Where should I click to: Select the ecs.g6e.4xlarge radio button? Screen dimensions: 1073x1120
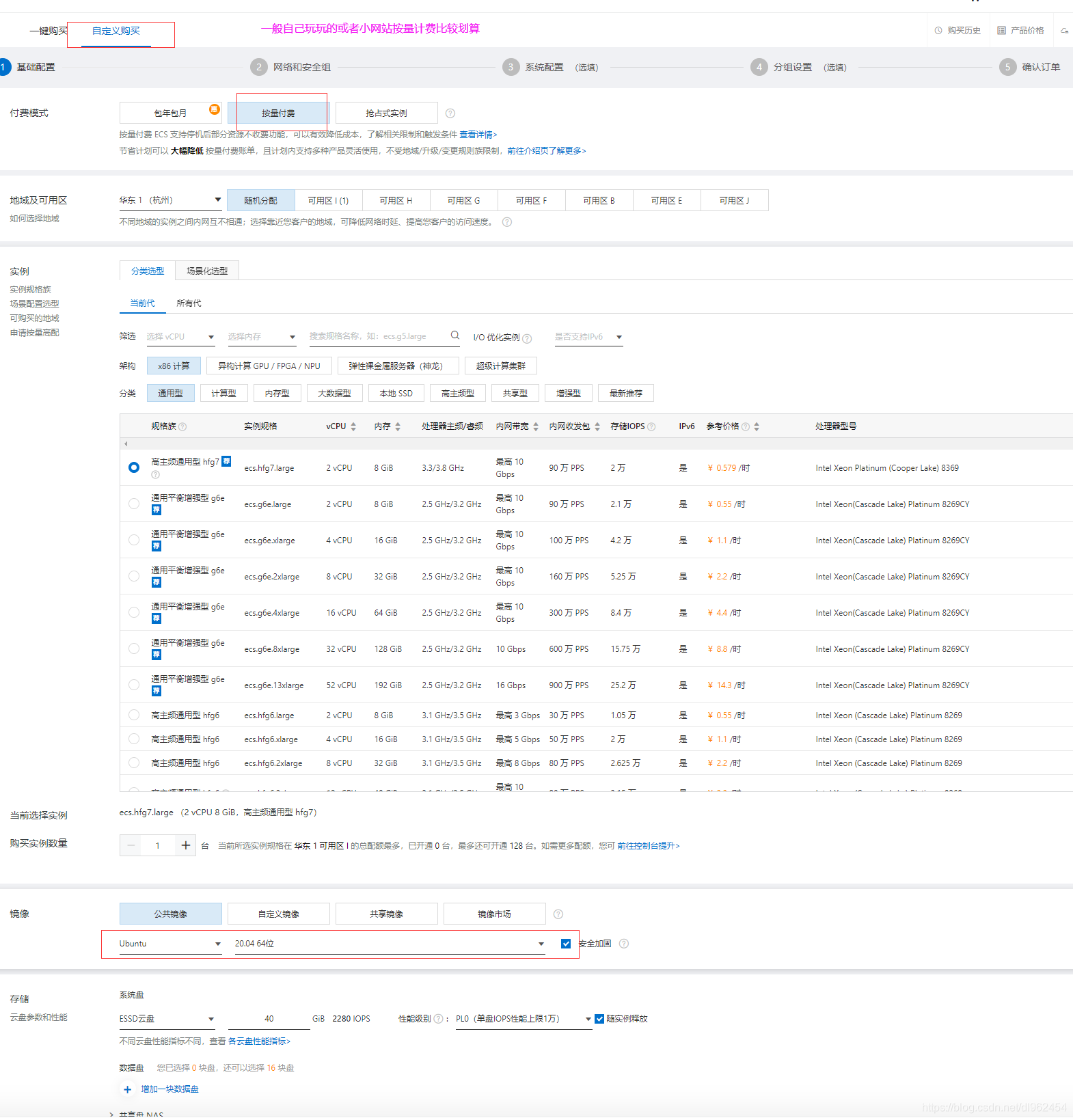click(x=134, y=612)
